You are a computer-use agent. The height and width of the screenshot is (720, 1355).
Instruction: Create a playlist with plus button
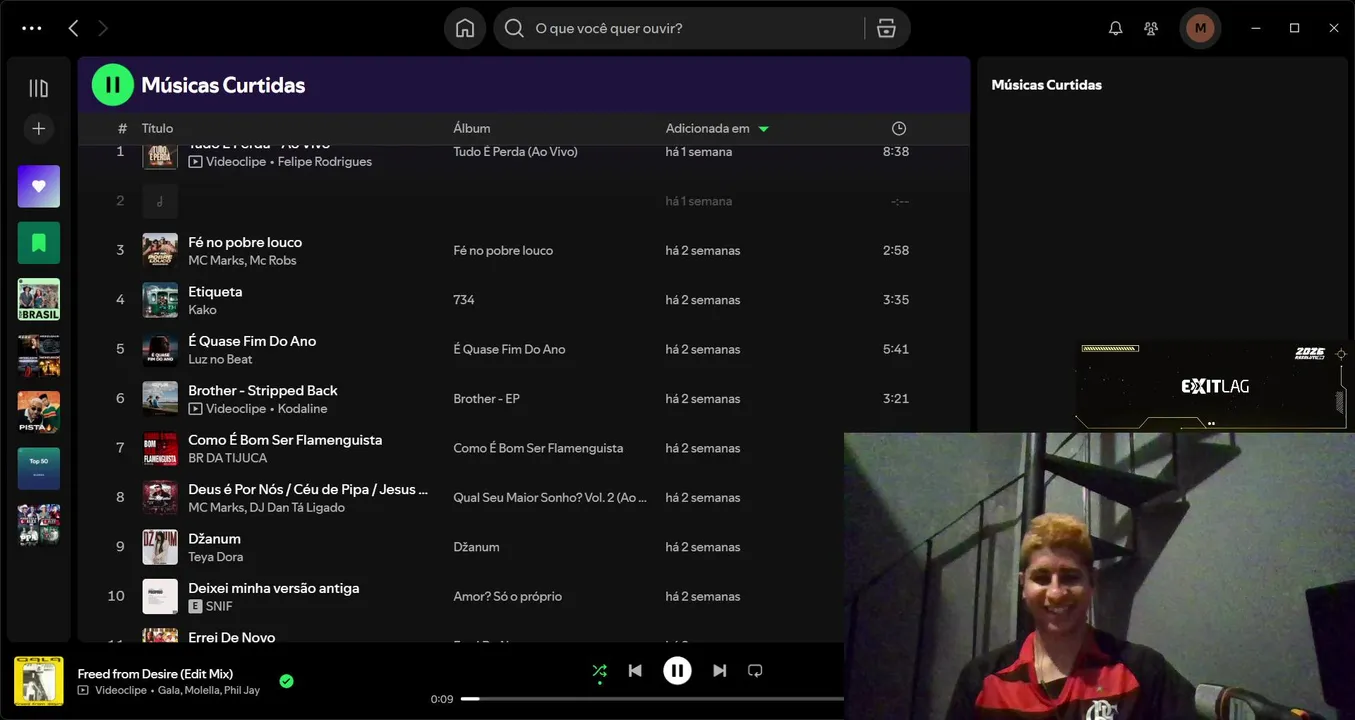pos(39,128)
